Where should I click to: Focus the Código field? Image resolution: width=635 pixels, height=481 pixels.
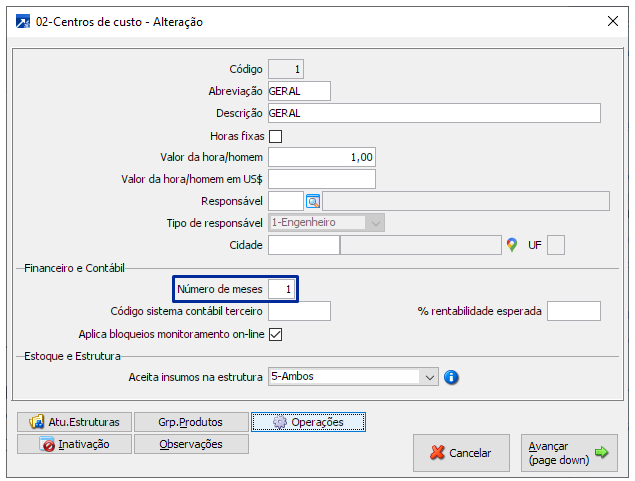pyautogui.click(x=286, y=69)
